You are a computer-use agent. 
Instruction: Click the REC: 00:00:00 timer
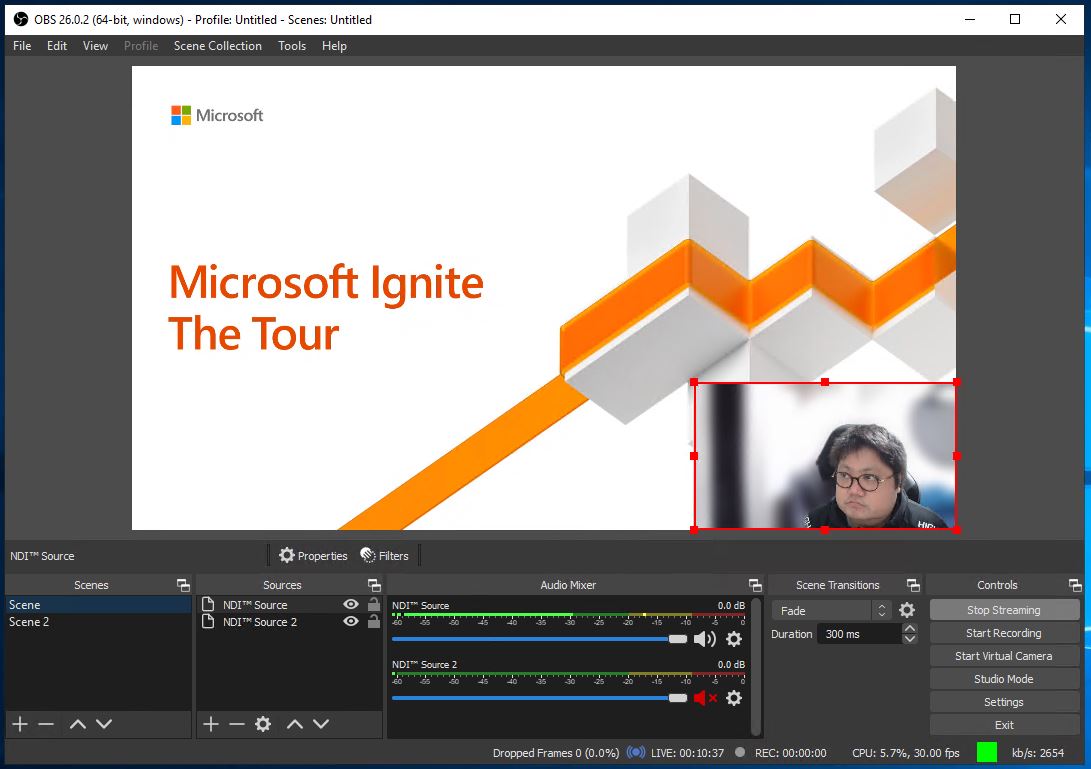click(x=790, y=753)
